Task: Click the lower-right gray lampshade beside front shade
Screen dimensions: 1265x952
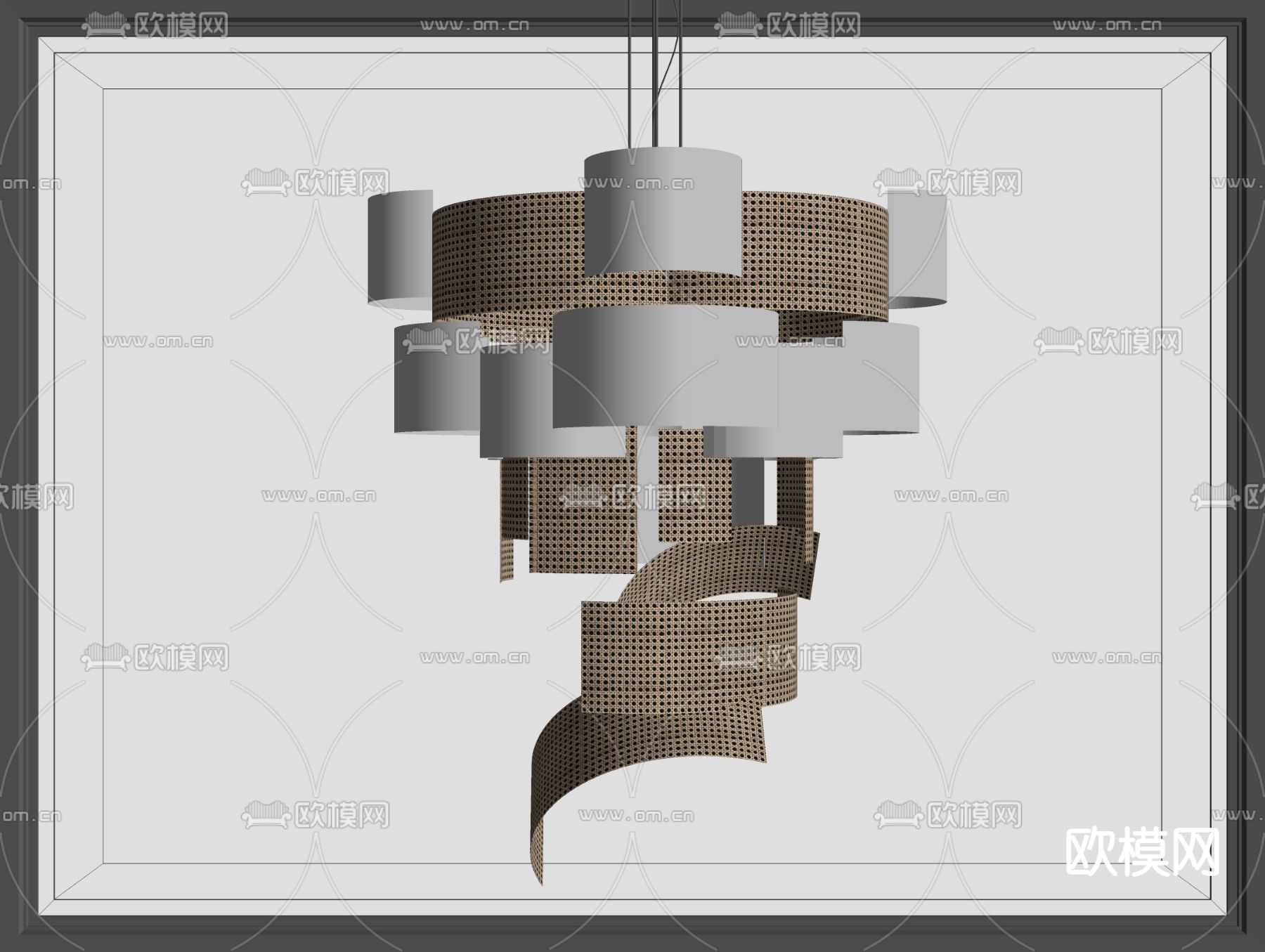Action: (882, 379)
